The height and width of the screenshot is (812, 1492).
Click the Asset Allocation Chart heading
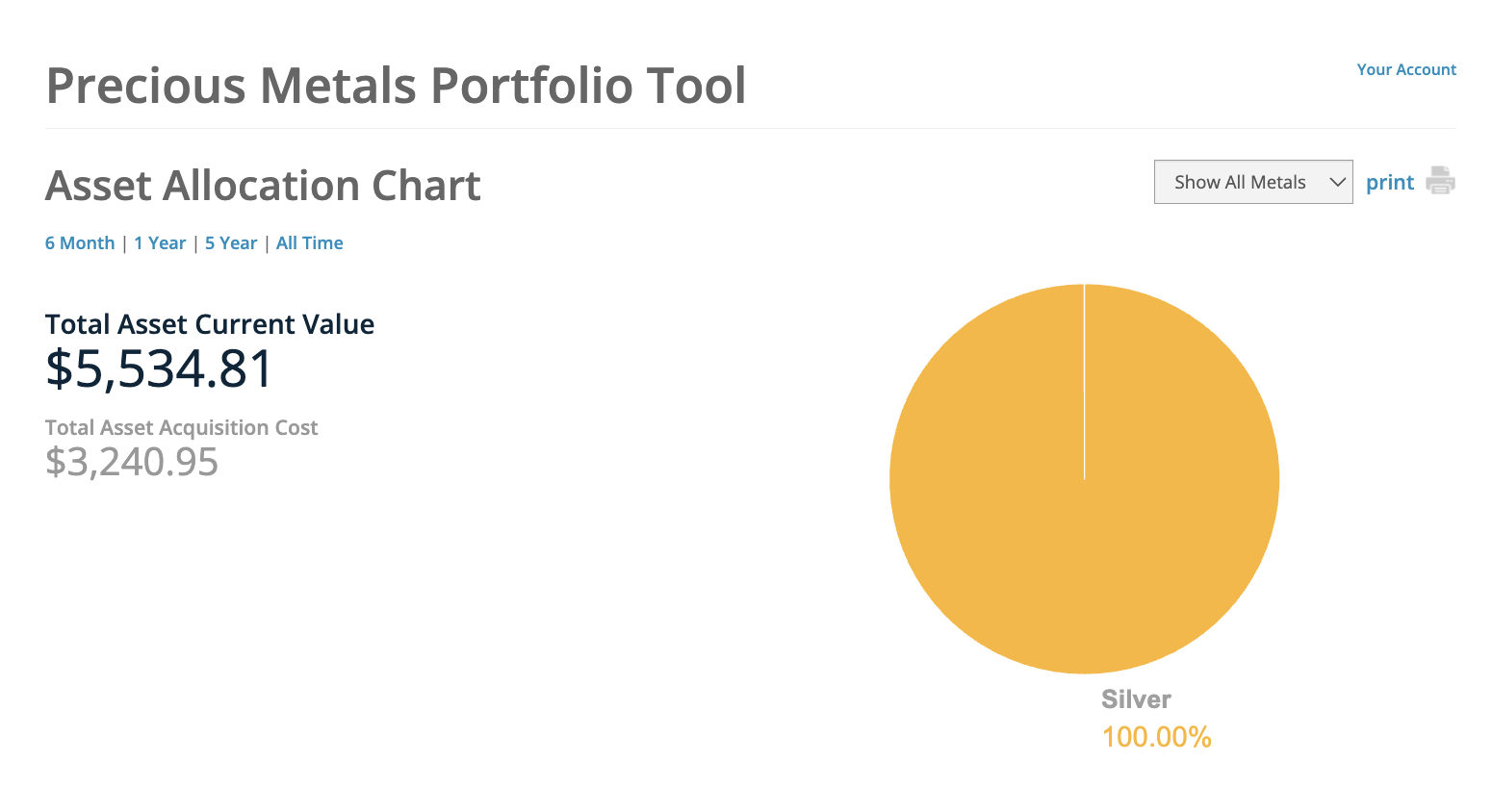pos(263,186)
